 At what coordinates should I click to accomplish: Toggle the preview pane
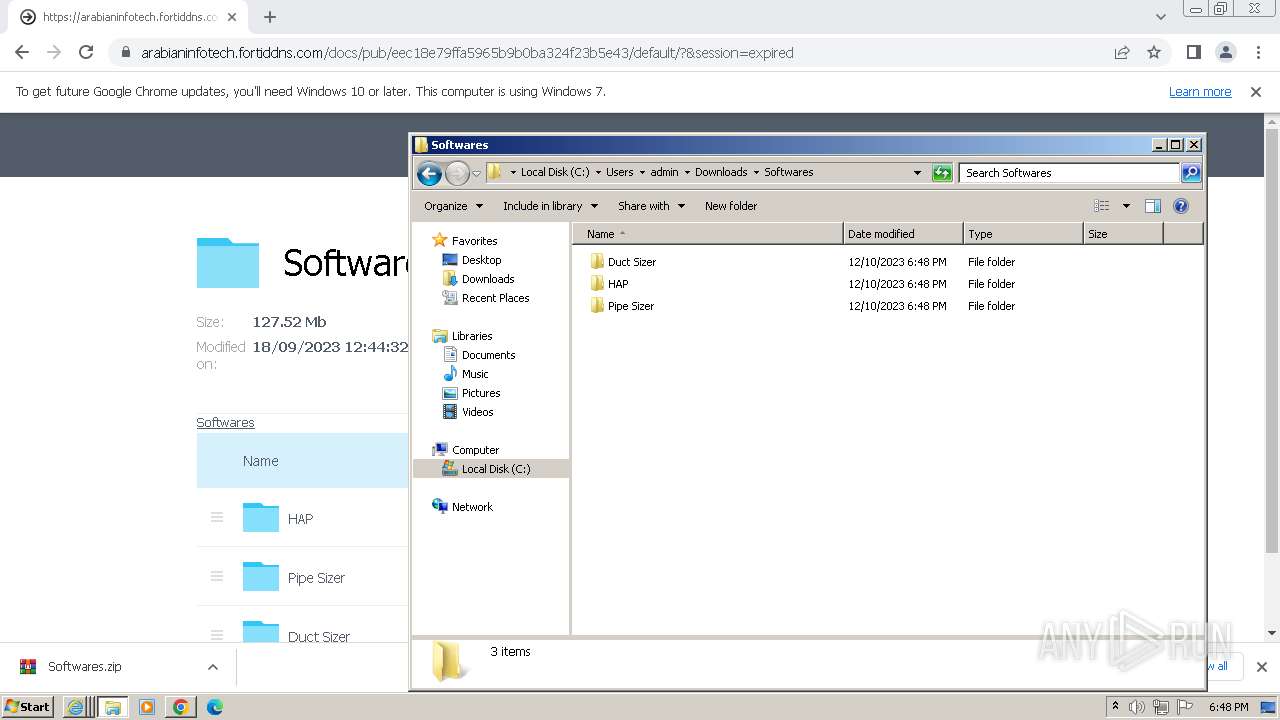click(x=1152, y=206)
